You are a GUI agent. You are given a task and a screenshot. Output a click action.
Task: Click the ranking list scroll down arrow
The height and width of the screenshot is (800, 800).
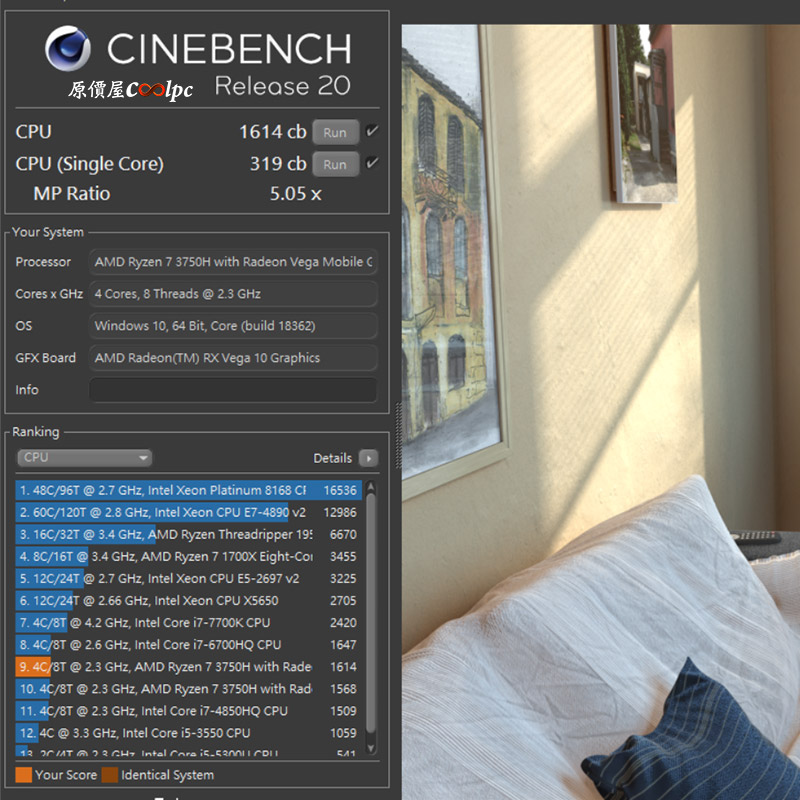(x=371, y=748)
